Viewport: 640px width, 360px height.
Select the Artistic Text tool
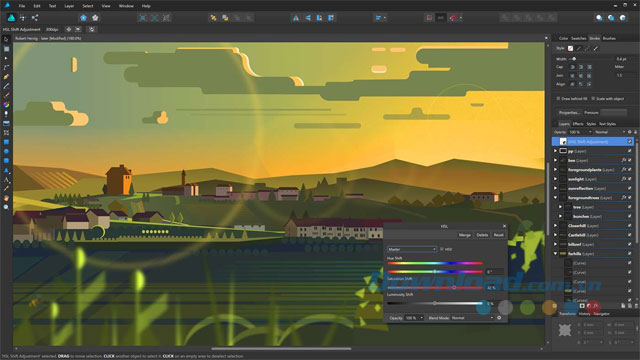coord(6,180)
